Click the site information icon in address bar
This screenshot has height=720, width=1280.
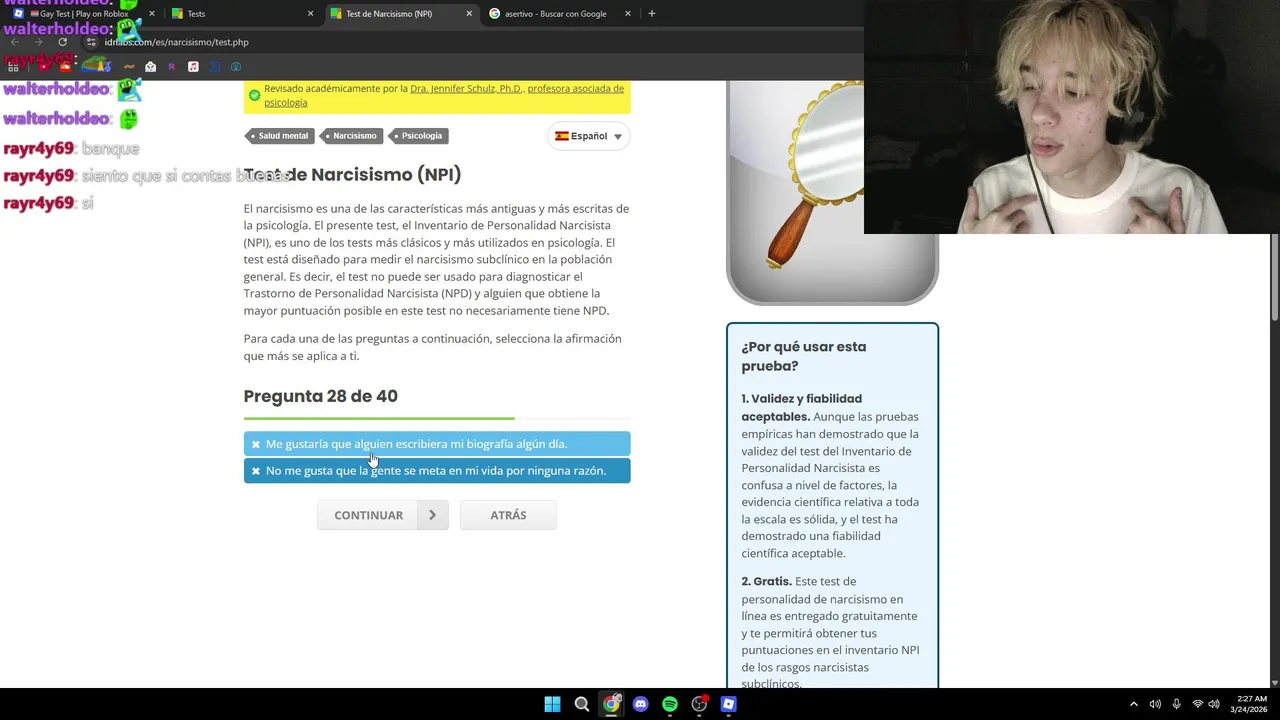[x=91, y=42]
